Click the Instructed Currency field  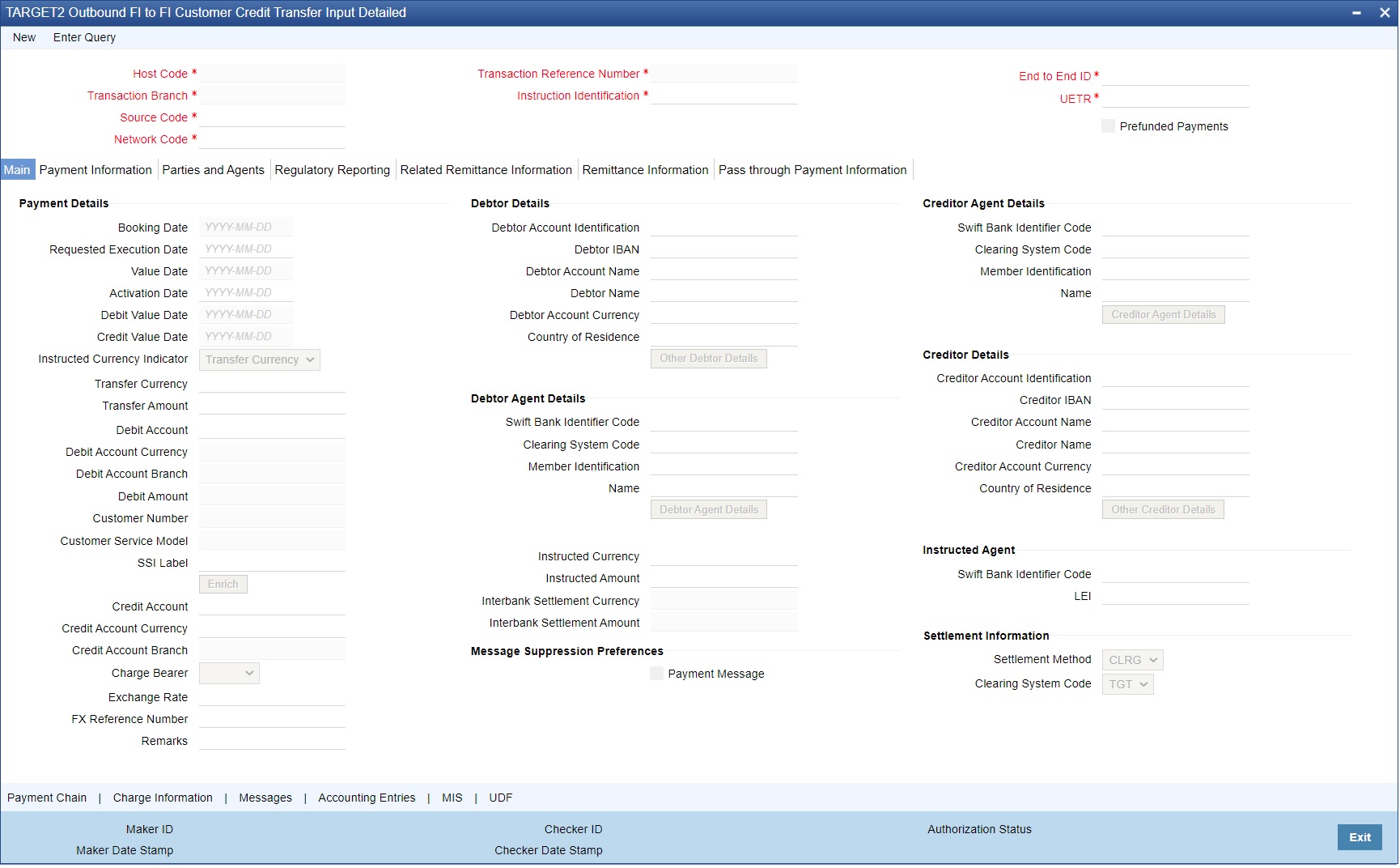724,556
